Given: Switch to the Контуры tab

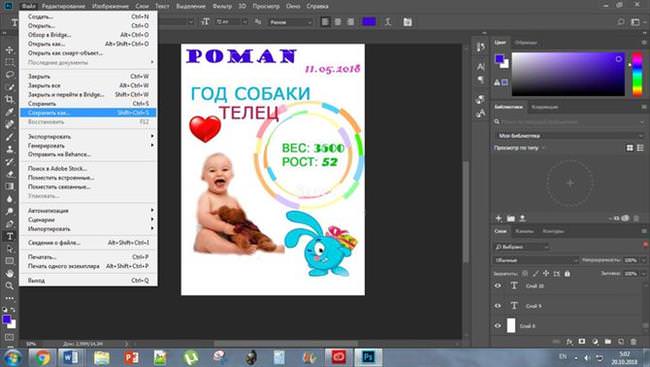Looking at the screenshot, I should [553, 231].
